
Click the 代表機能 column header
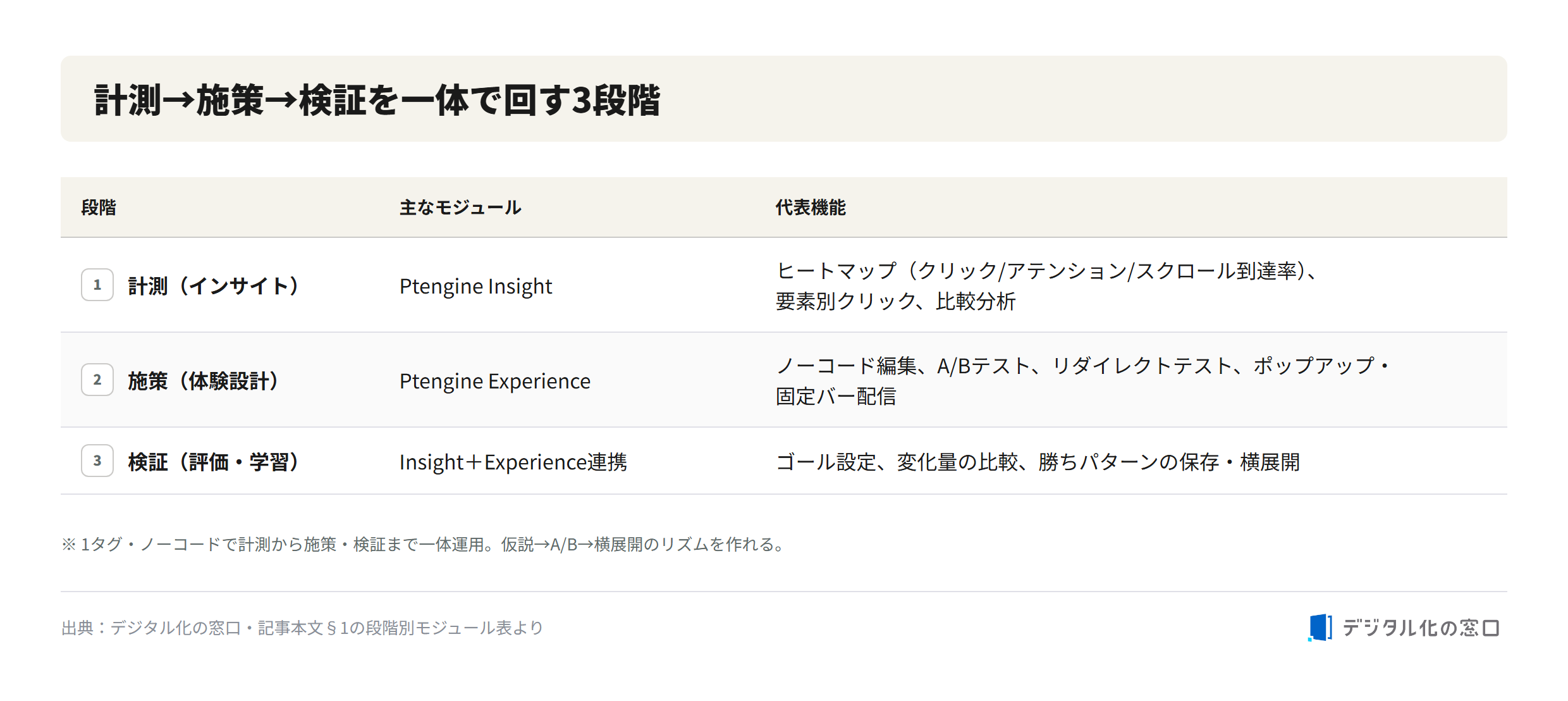click(x=811, y=208)
